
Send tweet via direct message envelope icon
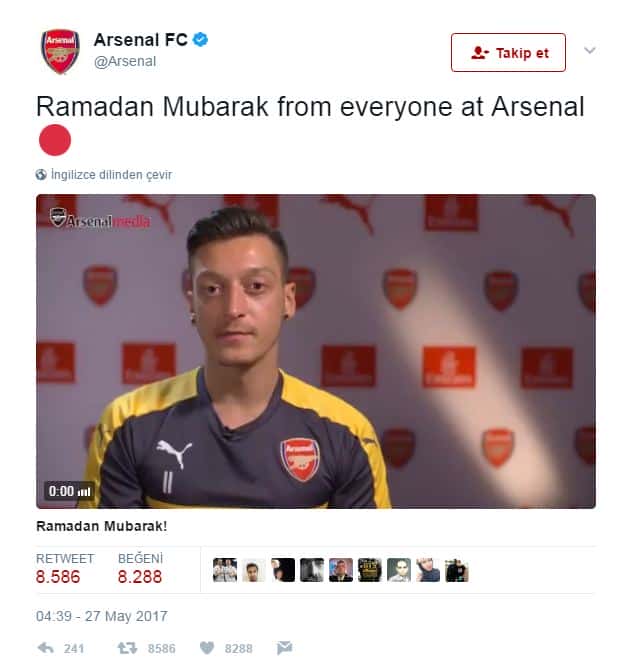click(x=285, y=648)
